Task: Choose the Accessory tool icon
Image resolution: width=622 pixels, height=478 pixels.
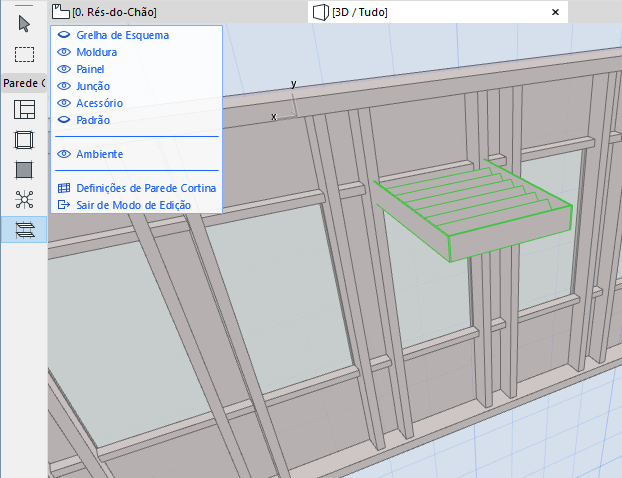Action: [x=24, y=230]
